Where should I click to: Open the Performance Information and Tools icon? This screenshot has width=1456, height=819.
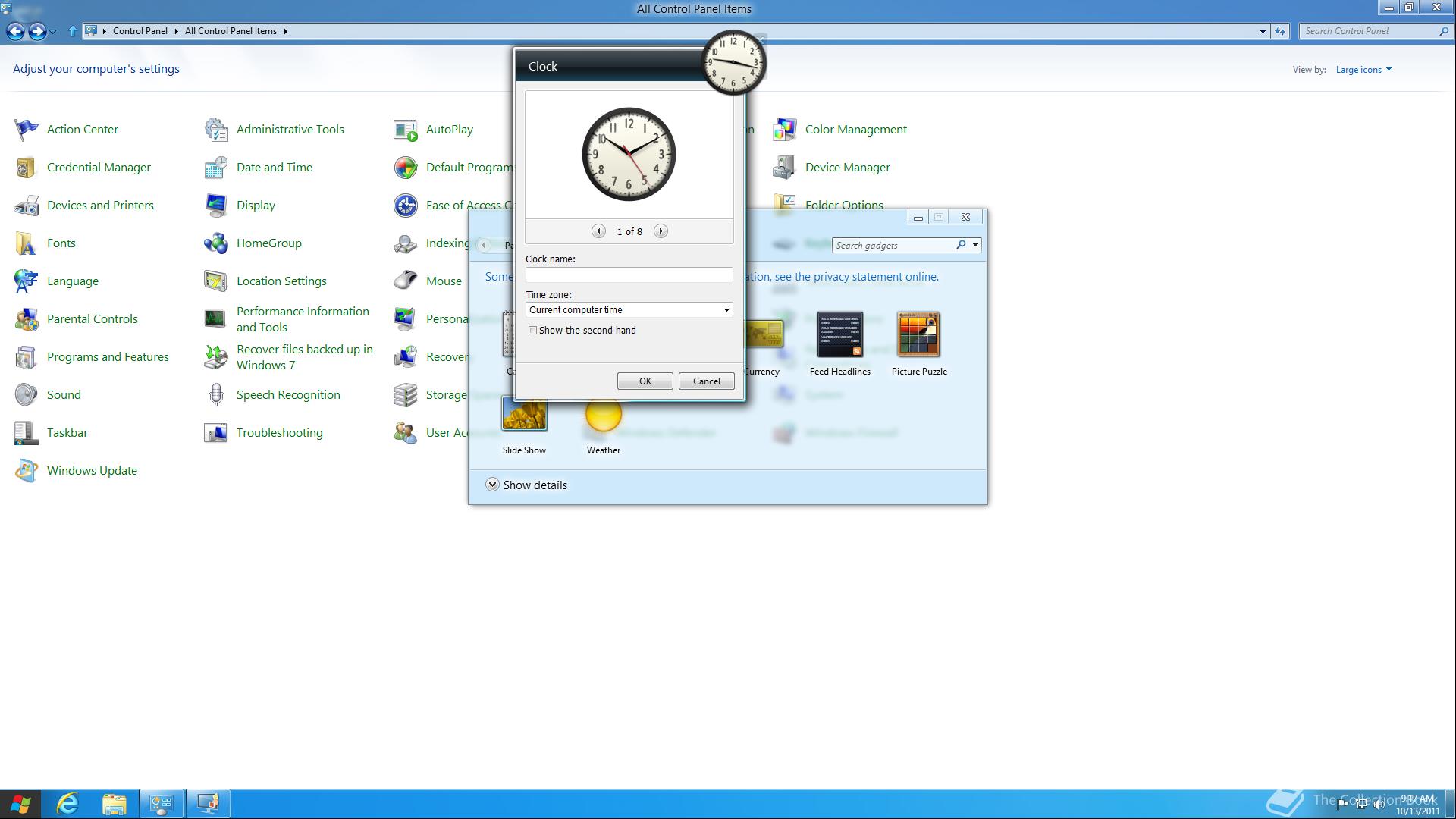click(x=216, y=319)
